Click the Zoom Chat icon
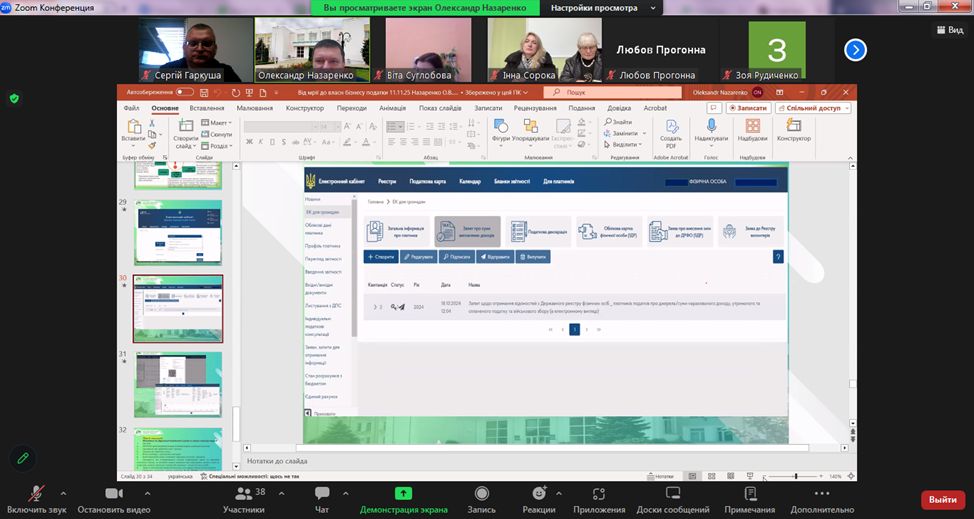 [322, 494]
